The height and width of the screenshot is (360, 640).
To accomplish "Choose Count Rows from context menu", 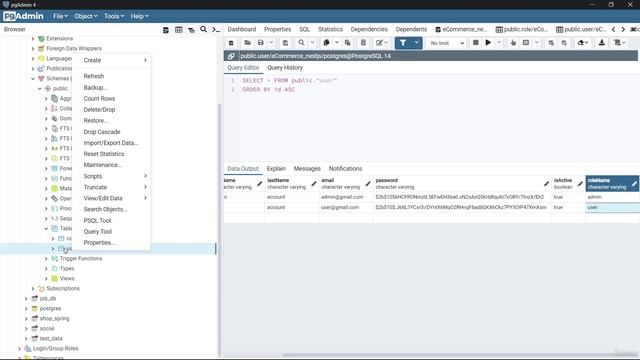I will point(99,99).
